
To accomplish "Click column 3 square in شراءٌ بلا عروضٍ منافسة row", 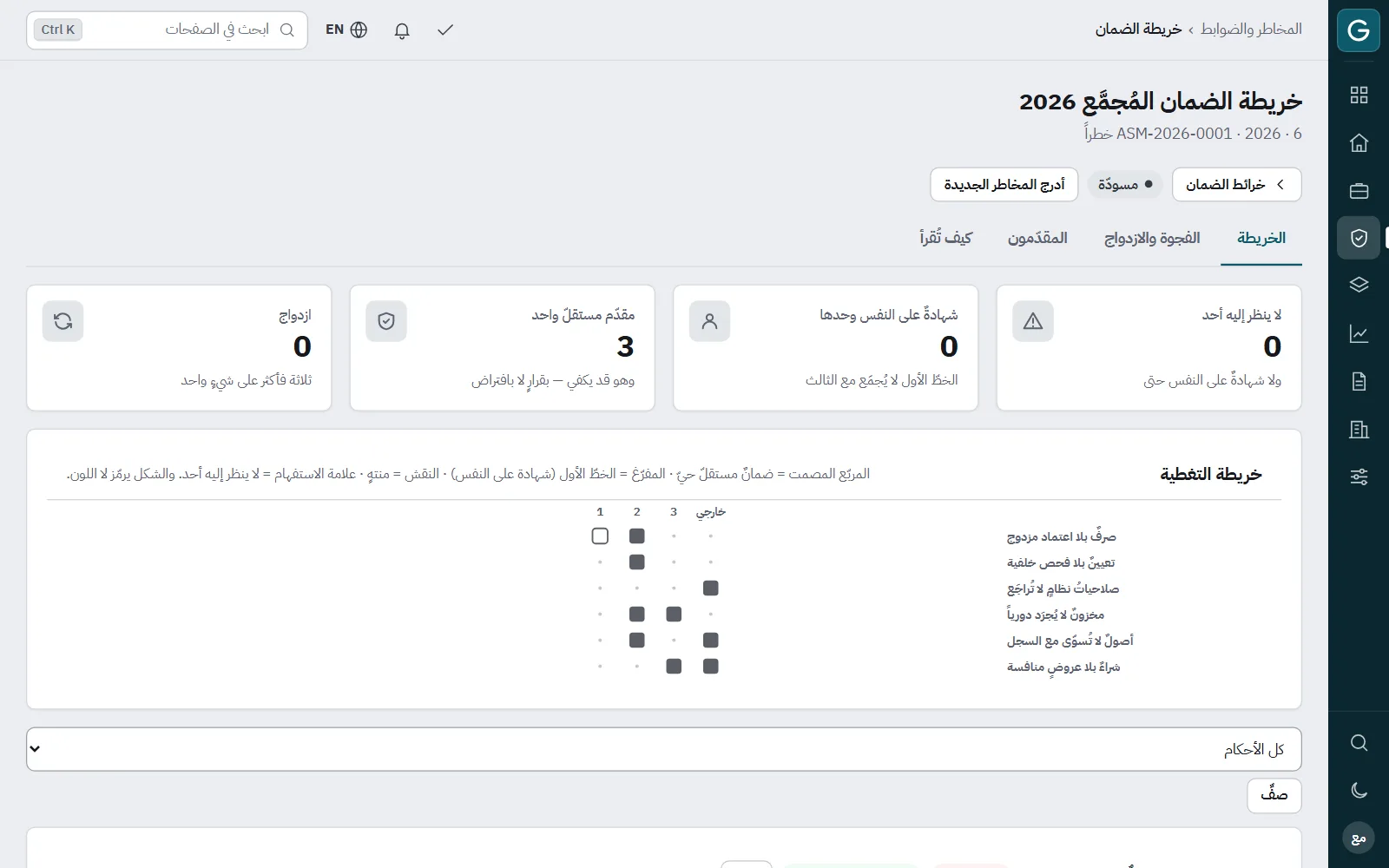I will click(x=674, y=667).
